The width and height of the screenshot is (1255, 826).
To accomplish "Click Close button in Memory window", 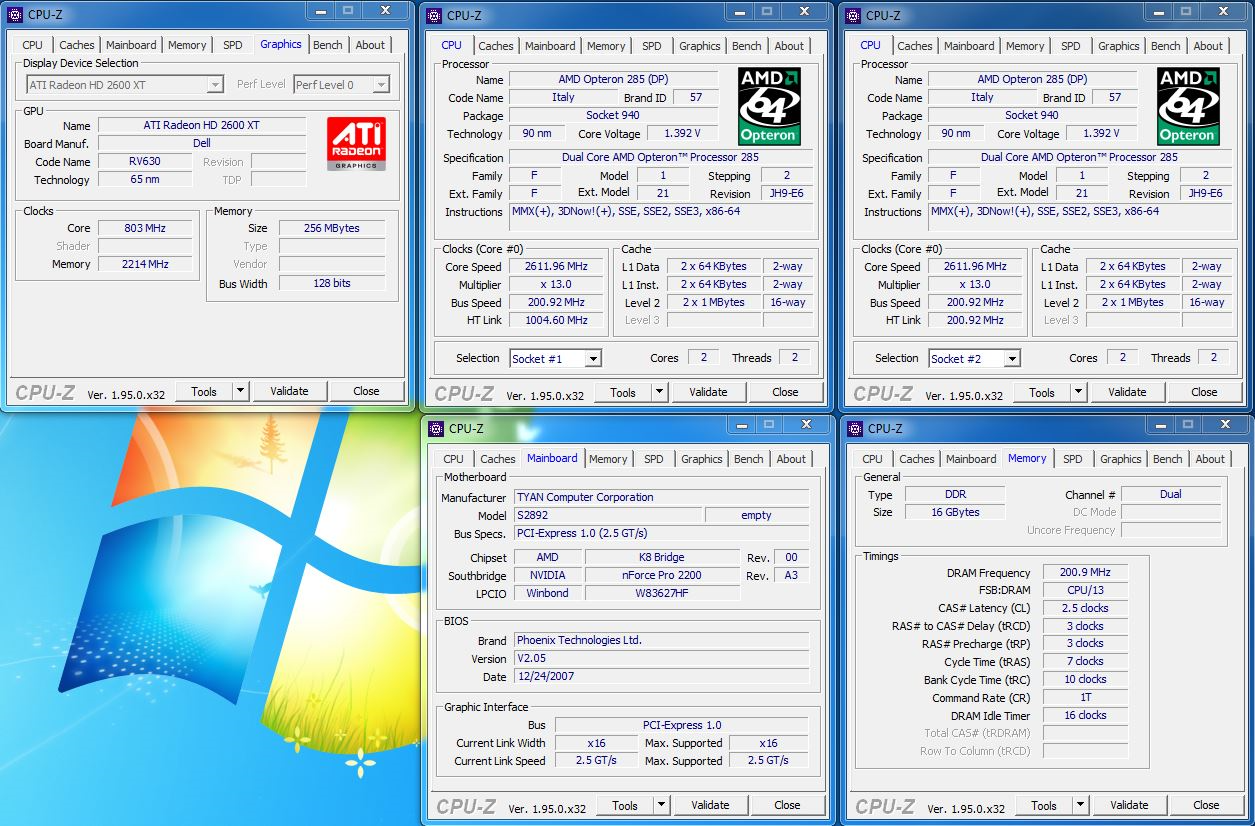I will (1206, 805).
